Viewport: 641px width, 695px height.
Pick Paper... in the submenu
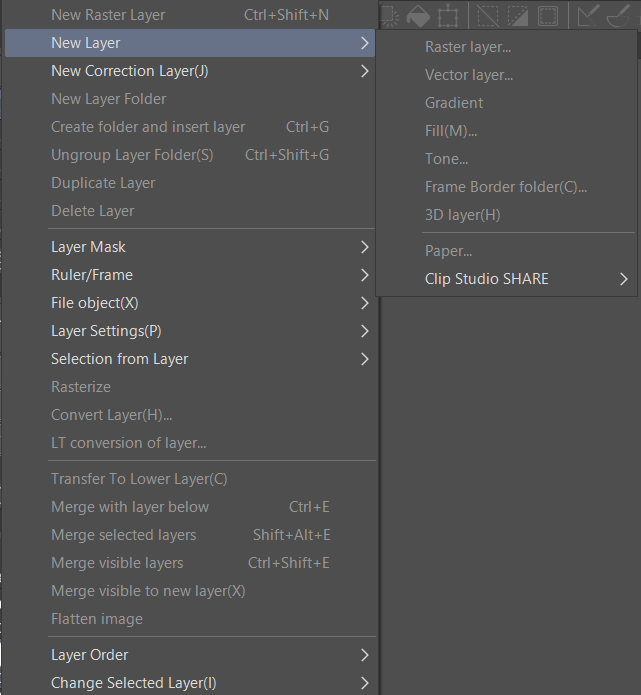pyautogui.click(x=506, y=251)
